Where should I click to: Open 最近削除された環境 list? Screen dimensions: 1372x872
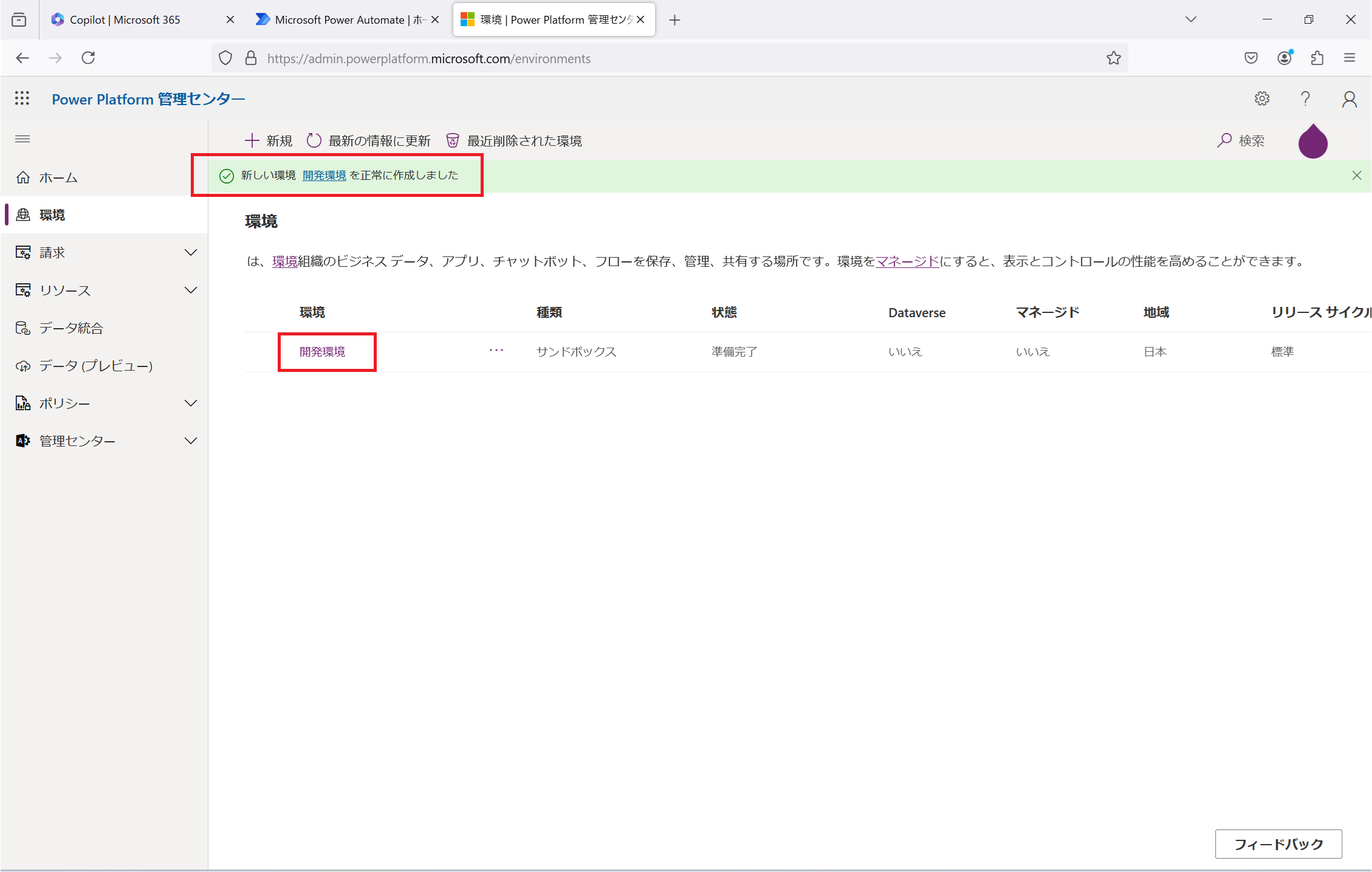(x=514, y=141)
